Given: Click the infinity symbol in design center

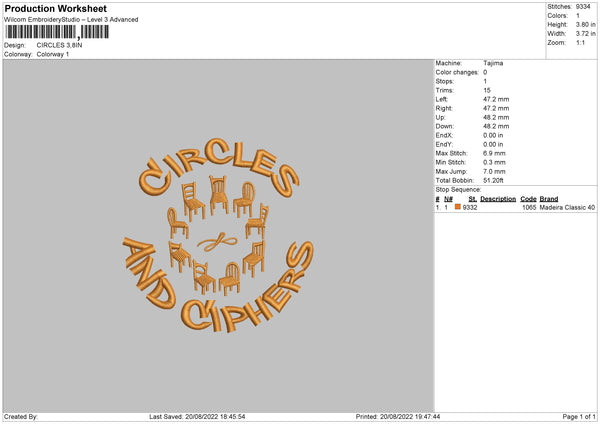Looking at the screenshot, I should tap(217, 241).
